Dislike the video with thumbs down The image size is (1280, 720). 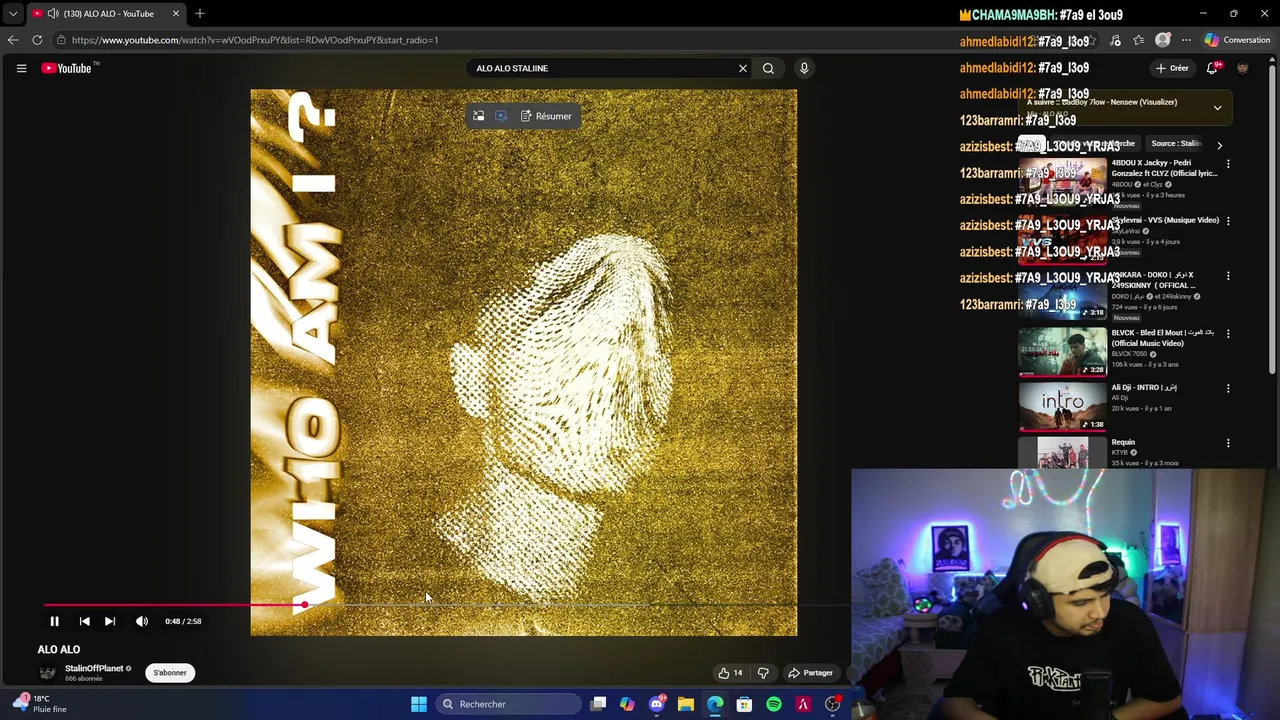pos(763,673)
